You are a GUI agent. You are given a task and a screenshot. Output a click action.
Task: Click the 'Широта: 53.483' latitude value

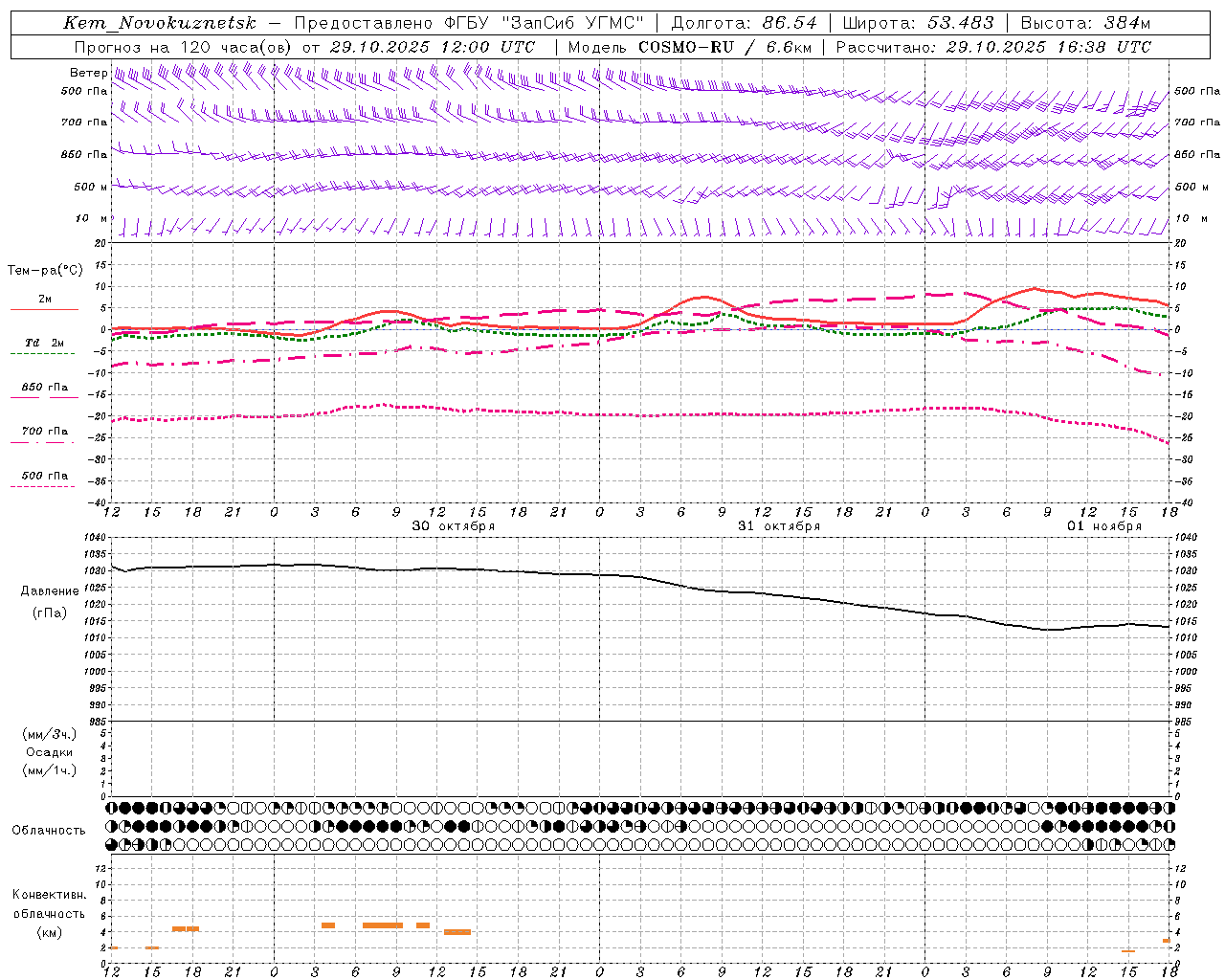[918, 23]
